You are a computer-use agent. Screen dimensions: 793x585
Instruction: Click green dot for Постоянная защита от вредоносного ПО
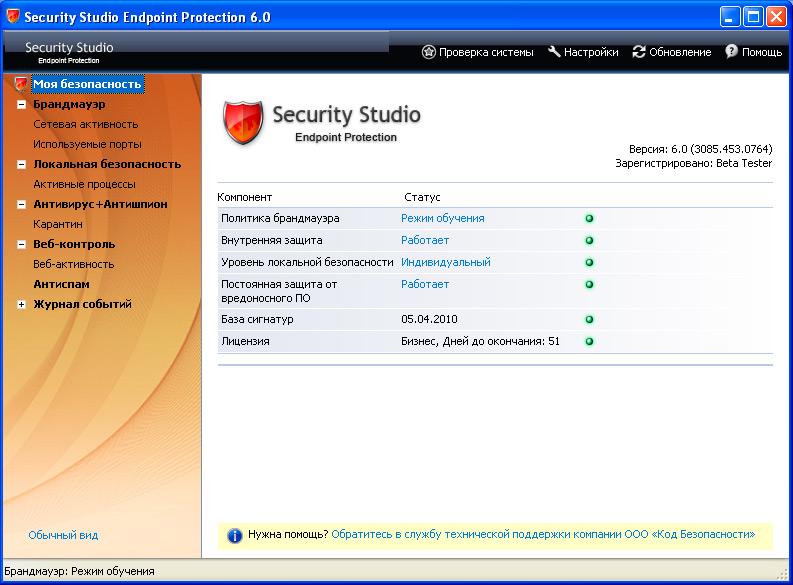(589, 284)
